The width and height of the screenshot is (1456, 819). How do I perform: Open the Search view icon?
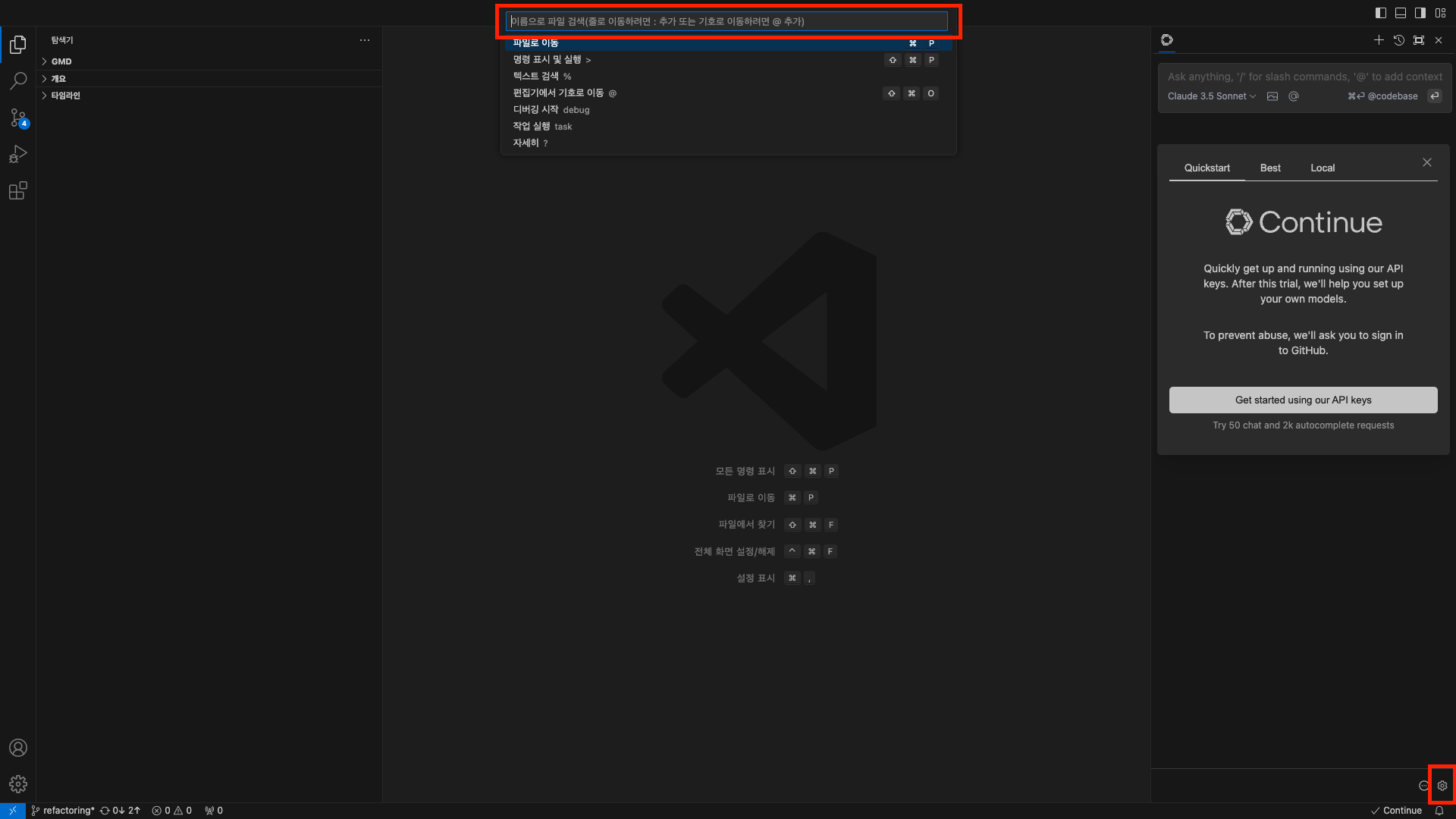[x=18, y=80]
